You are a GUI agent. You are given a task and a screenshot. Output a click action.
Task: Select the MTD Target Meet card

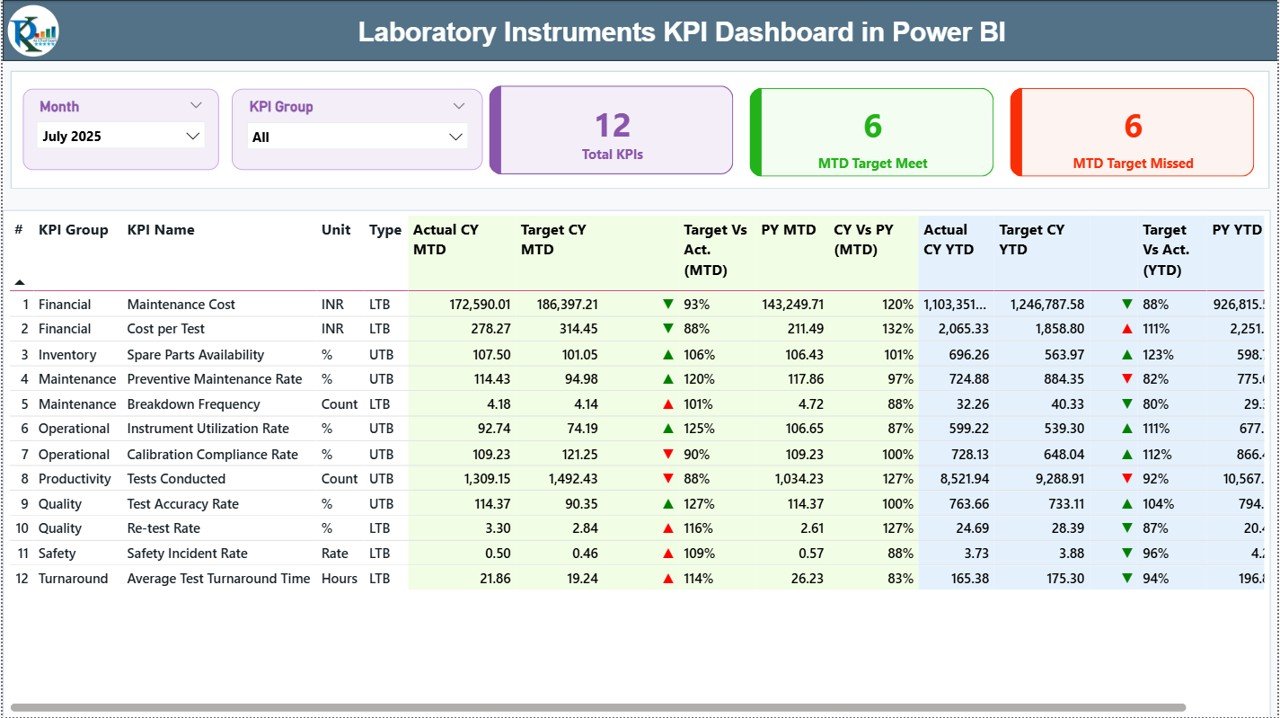[871, 132]
